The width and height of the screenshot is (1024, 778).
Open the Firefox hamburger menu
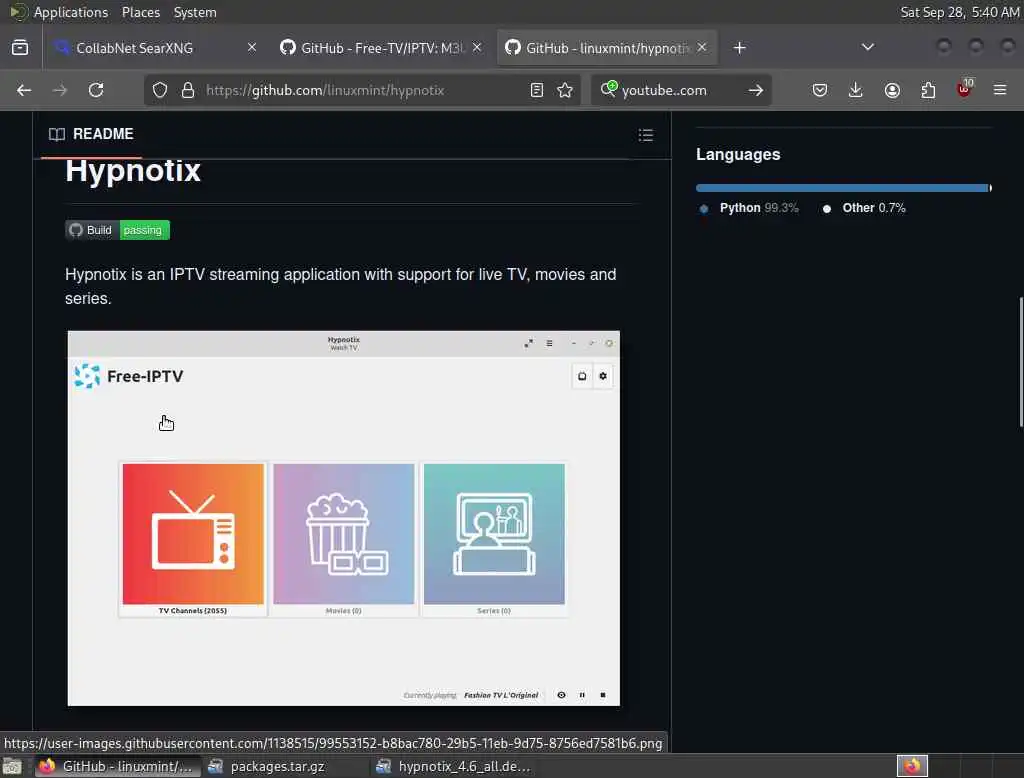pyautogui.click(x=1000, y=90)
